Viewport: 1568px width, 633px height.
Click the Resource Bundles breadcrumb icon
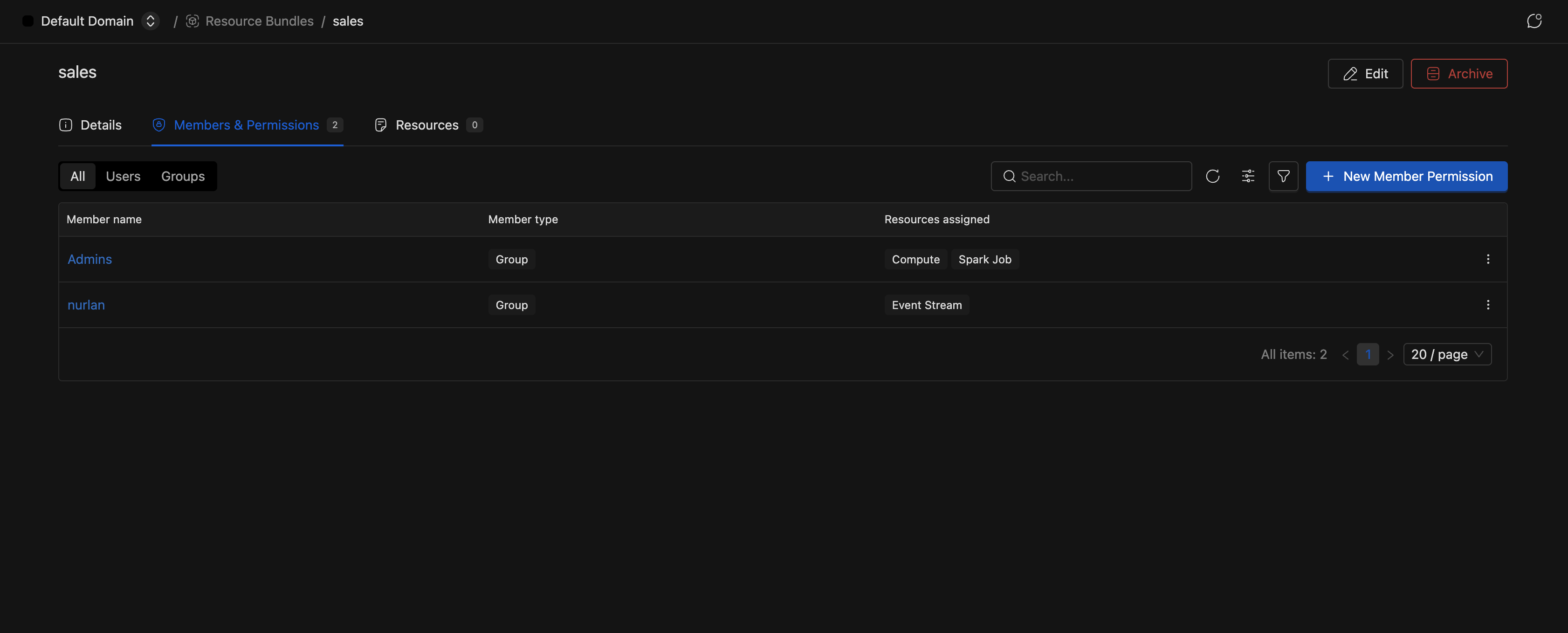click(x=193, y=21)
